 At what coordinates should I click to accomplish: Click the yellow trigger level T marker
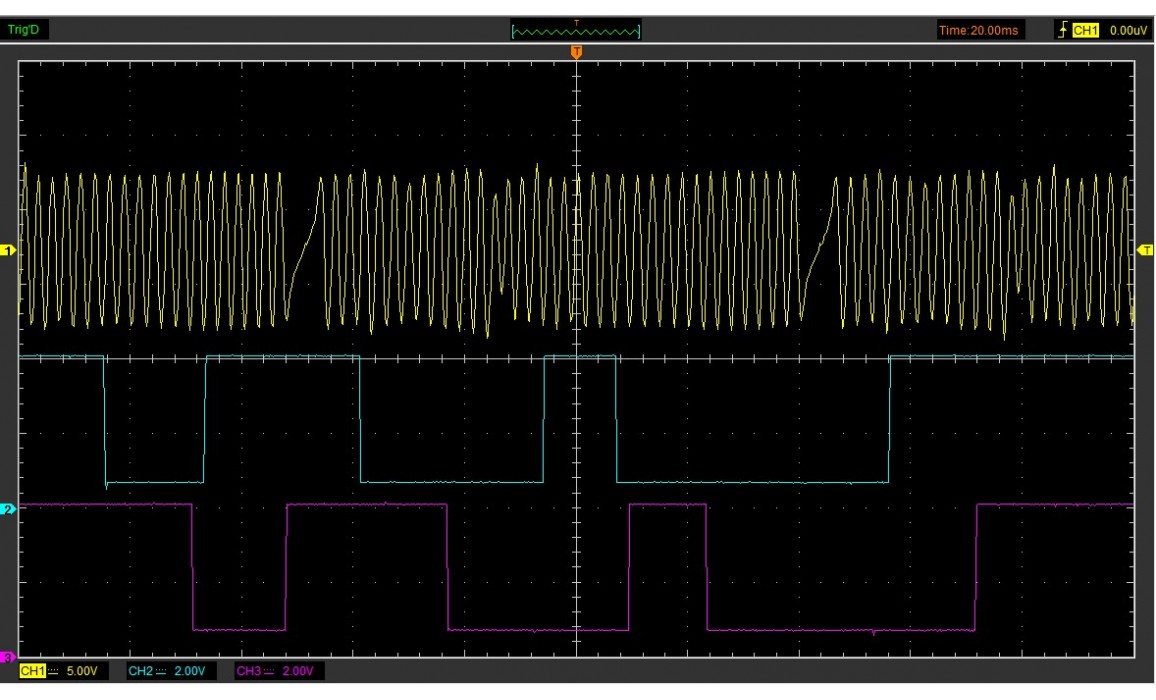tap(1146, 250)
